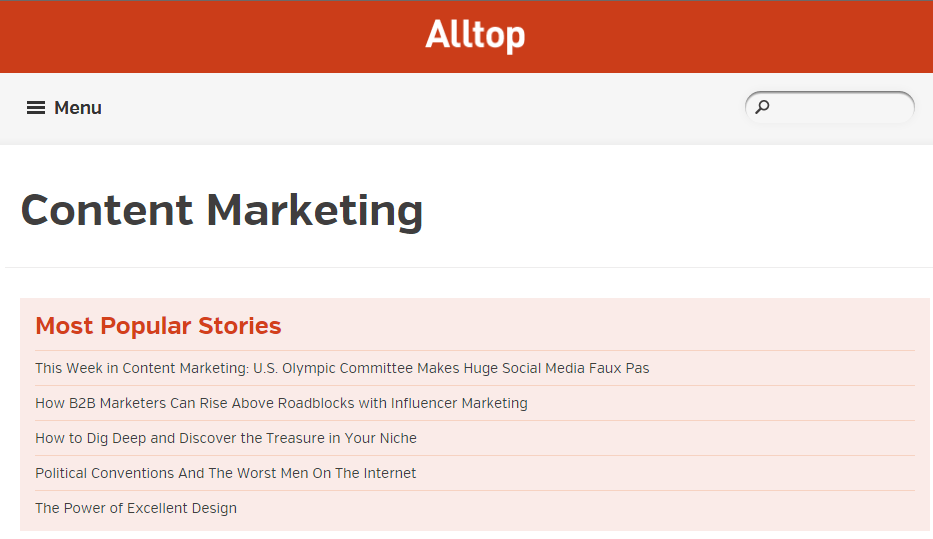
Task: Open The Power of Excellent Design story
Action: pos(136,509)
